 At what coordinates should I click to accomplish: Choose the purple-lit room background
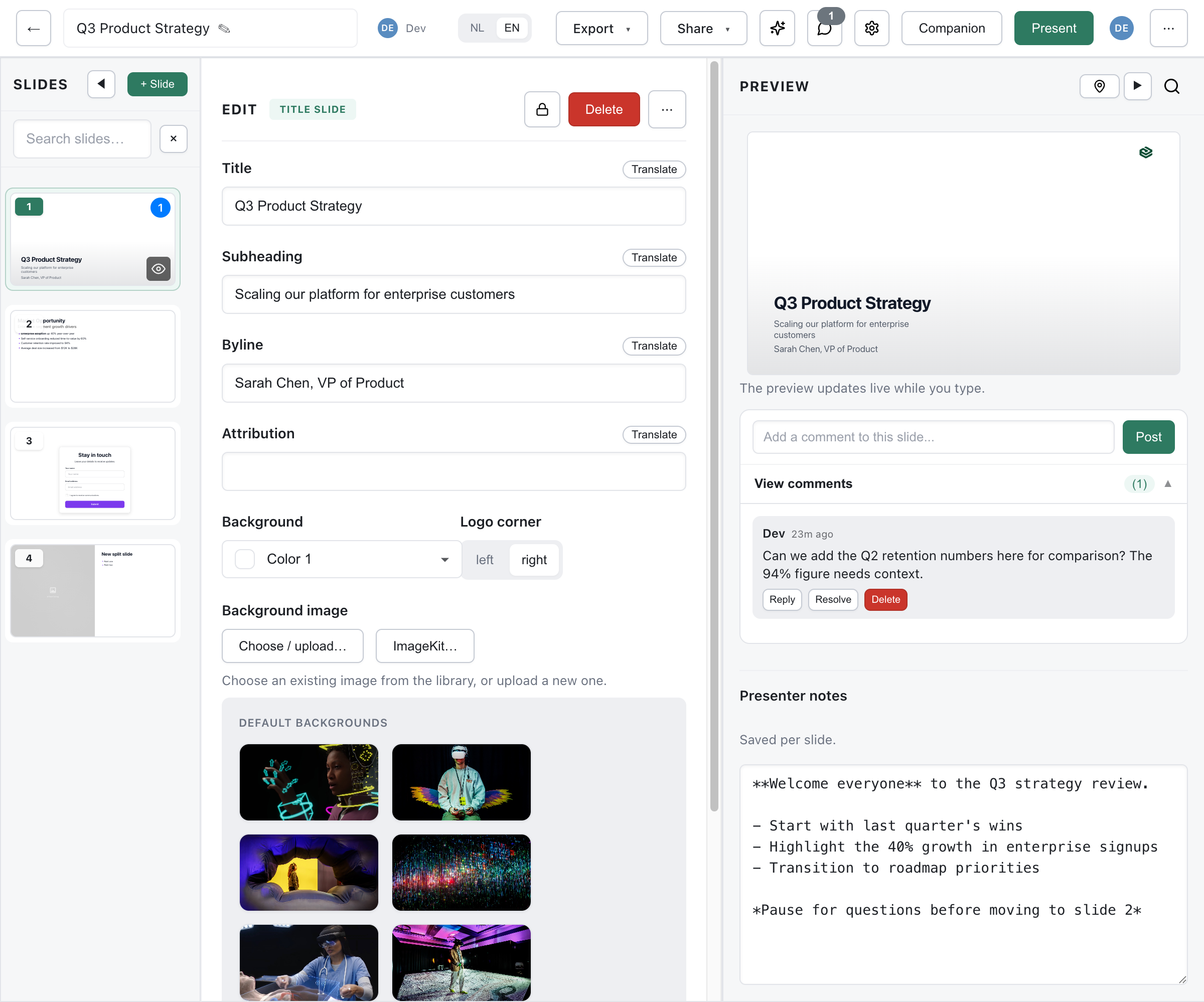pyautogui.click(x=462, y=962)
